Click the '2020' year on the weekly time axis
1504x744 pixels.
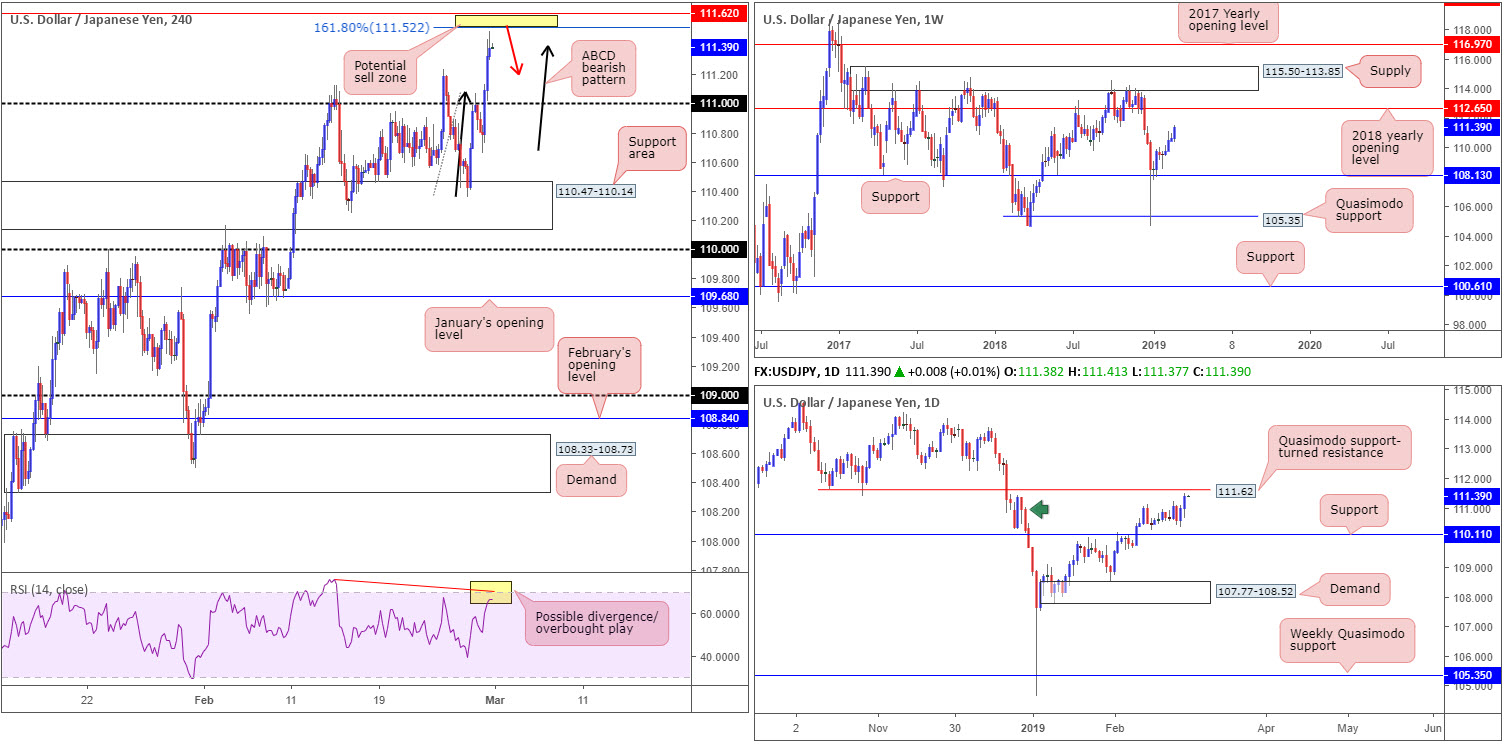1309,343
